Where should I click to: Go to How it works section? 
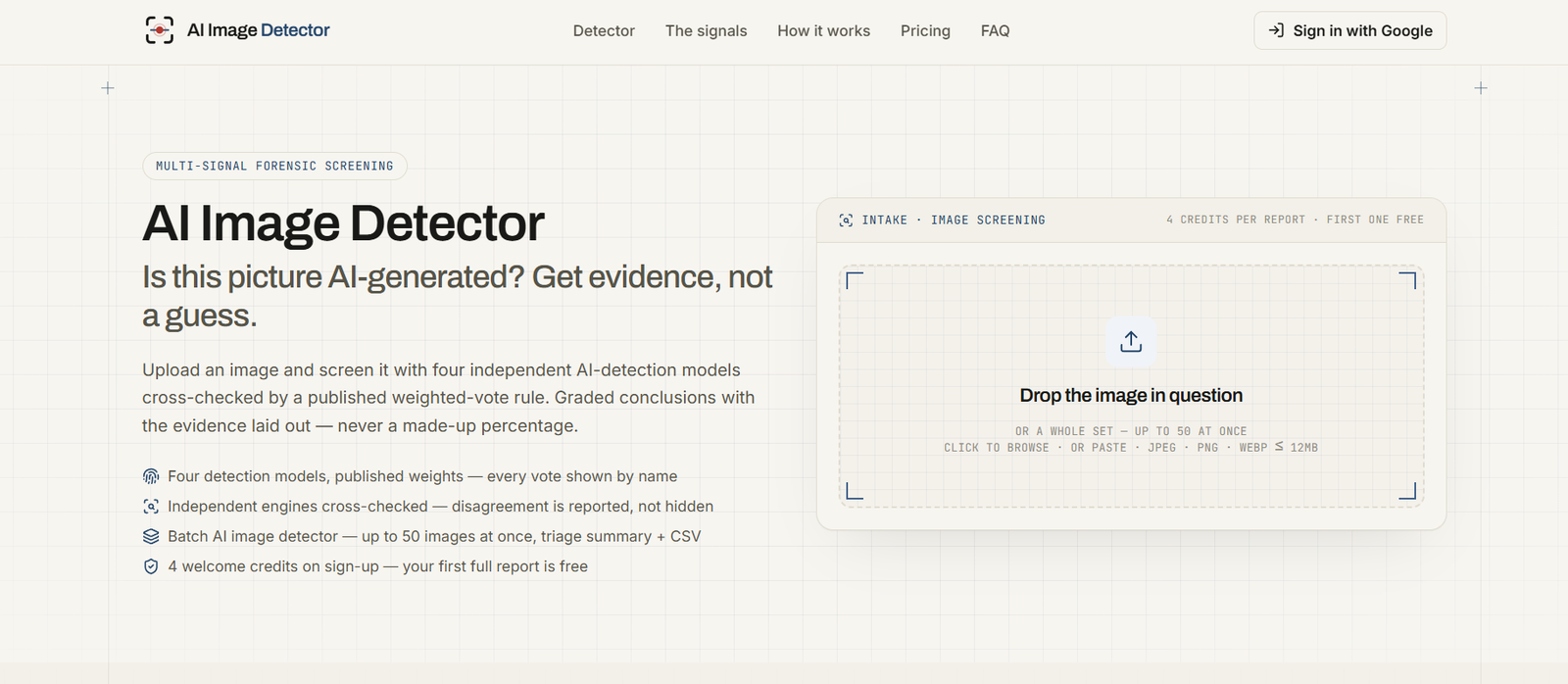click(823, 30)
